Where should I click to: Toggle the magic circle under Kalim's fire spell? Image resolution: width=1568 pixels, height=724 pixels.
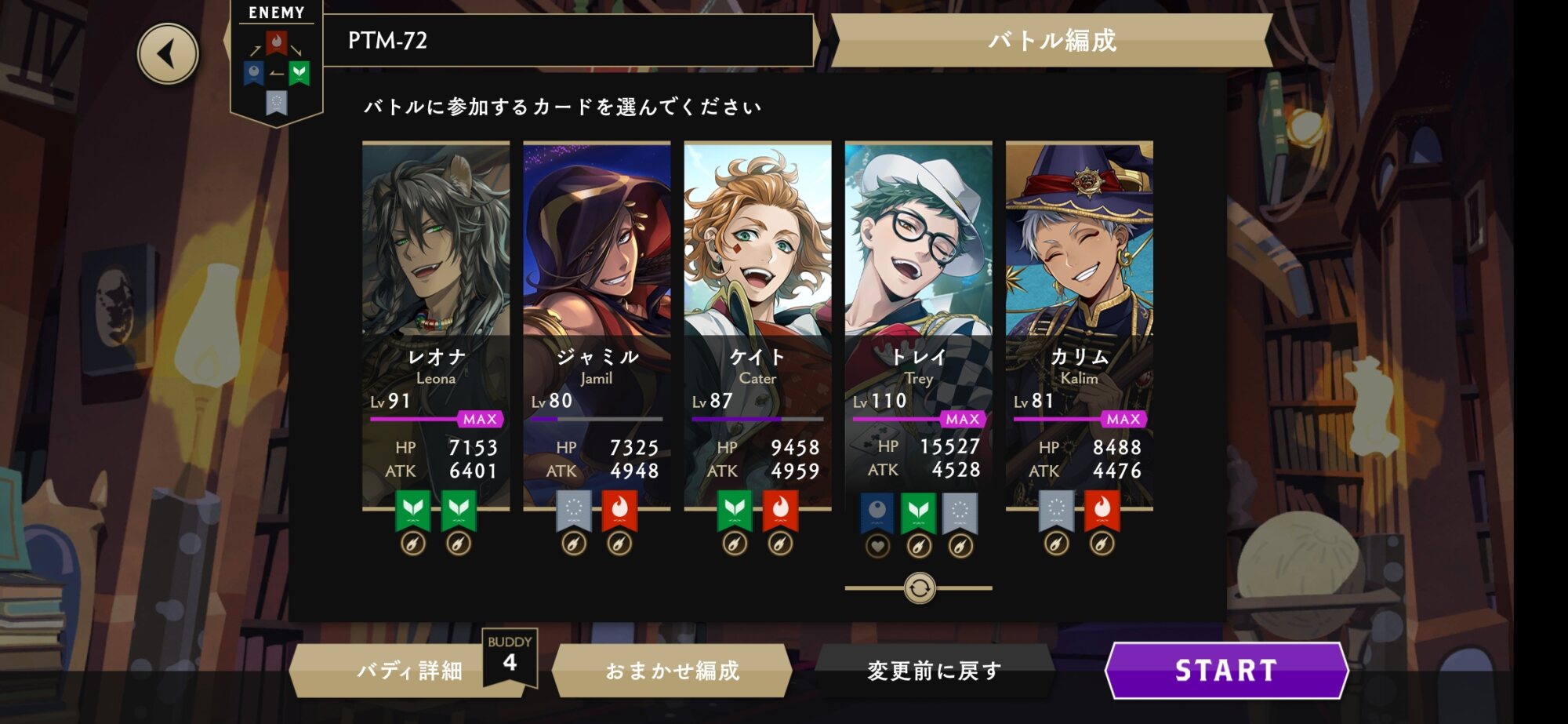pyautogui.click(x=1102, y=543)
